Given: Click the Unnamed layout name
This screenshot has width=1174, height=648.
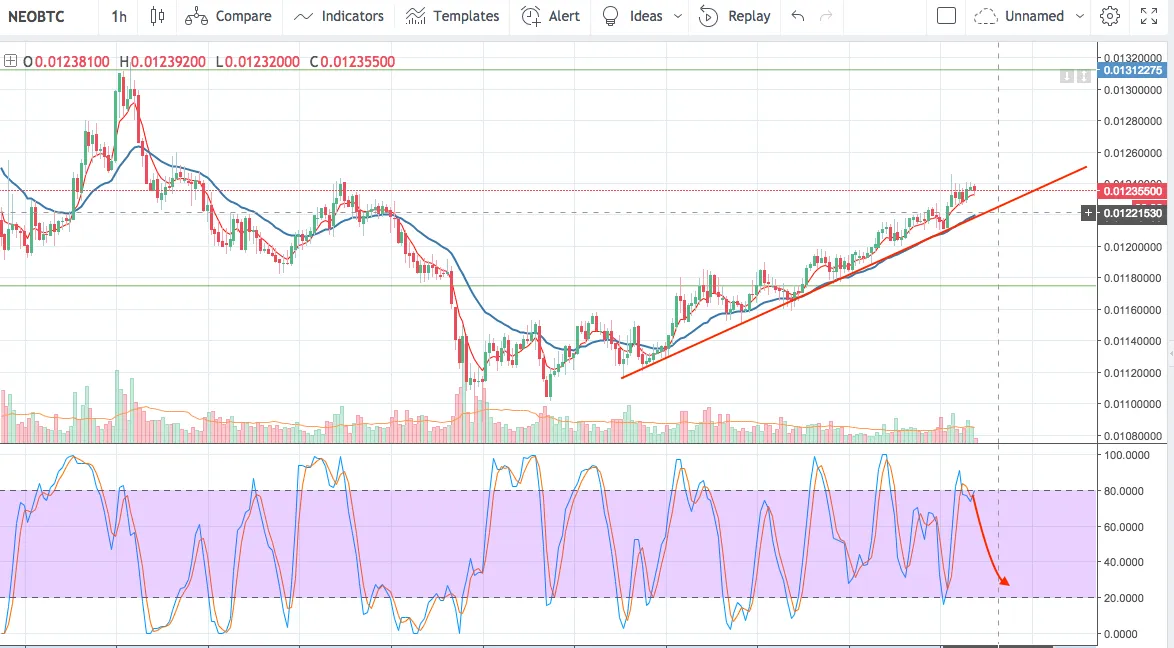Looking at the screenshot, I should (1034, 16).
